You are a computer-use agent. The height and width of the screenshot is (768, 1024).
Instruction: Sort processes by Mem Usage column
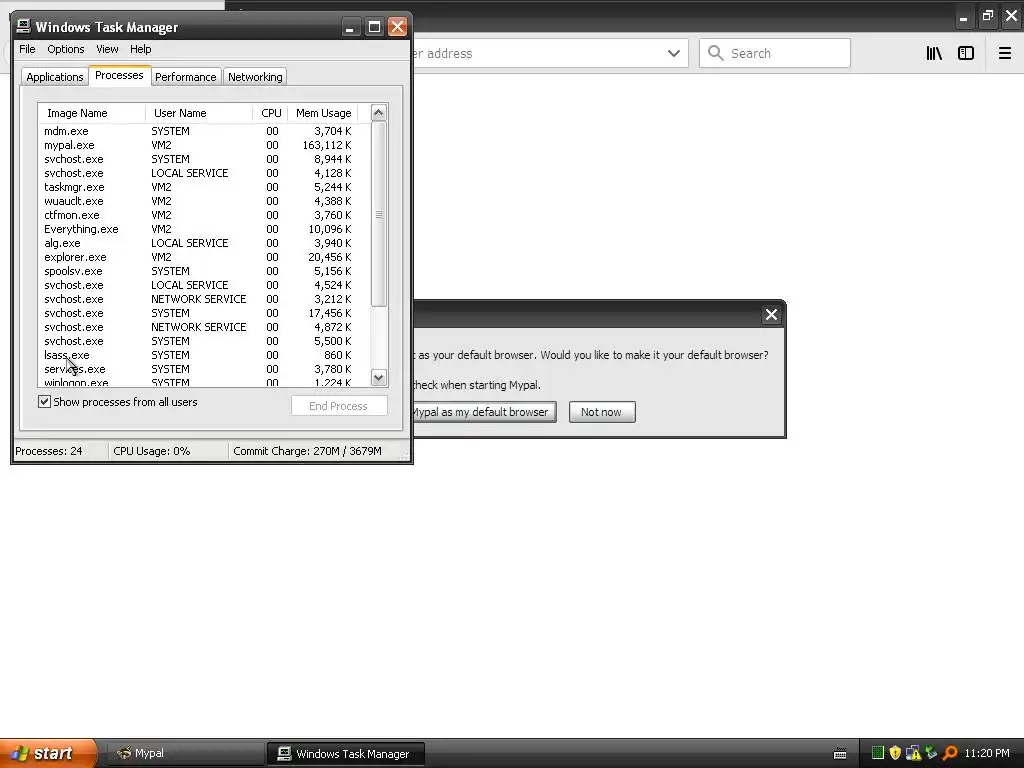[323, 113]
